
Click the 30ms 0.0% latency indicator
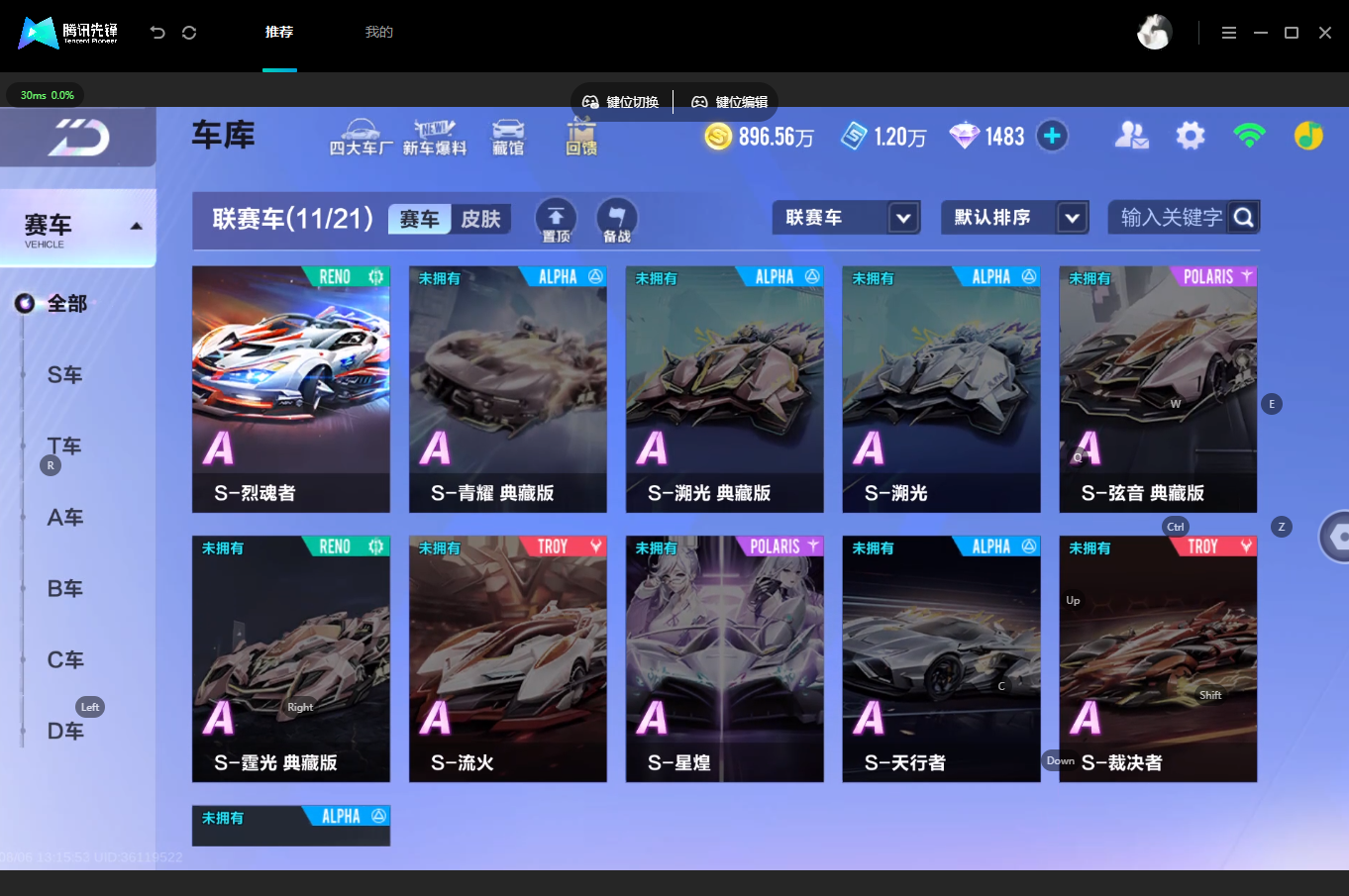pos(48,95)
